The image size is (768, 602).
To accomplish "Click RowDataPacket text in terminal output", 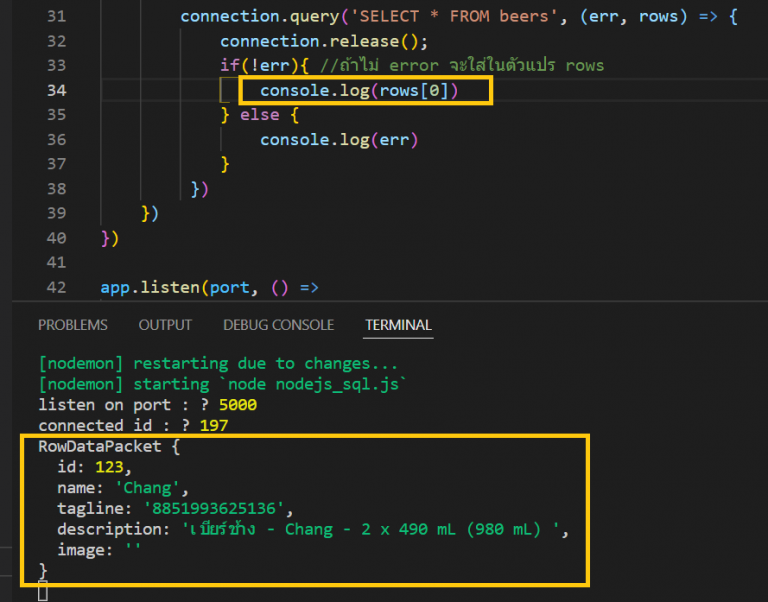I will [x=96, y=446].
